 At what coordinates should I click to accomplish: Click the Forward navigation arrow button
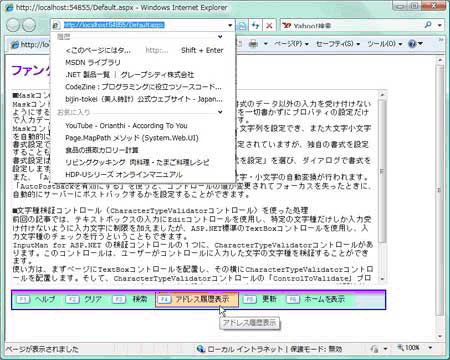coord(29,25)
